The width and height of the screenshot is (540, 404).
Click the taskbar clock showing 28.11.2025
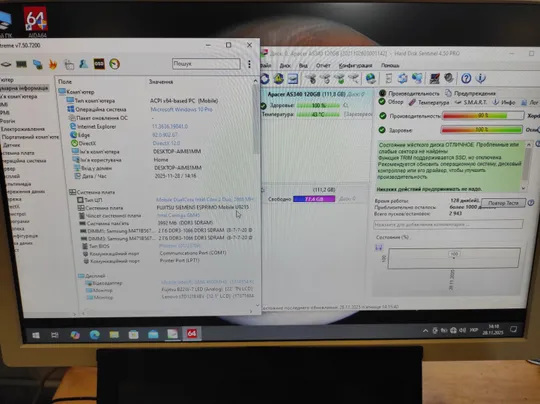(493, 330)
